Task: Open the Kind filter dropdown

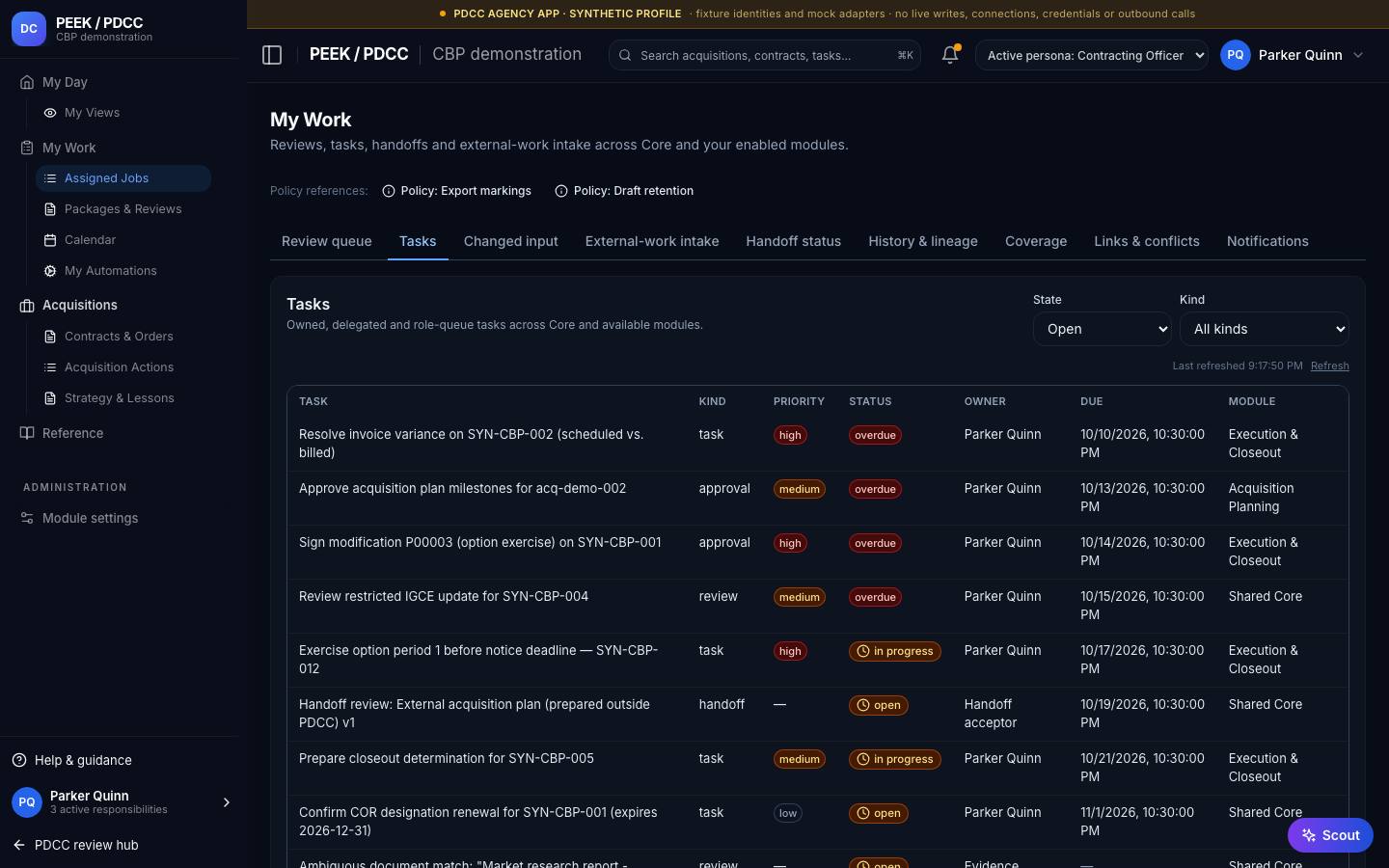Action: pos(1265,329)
